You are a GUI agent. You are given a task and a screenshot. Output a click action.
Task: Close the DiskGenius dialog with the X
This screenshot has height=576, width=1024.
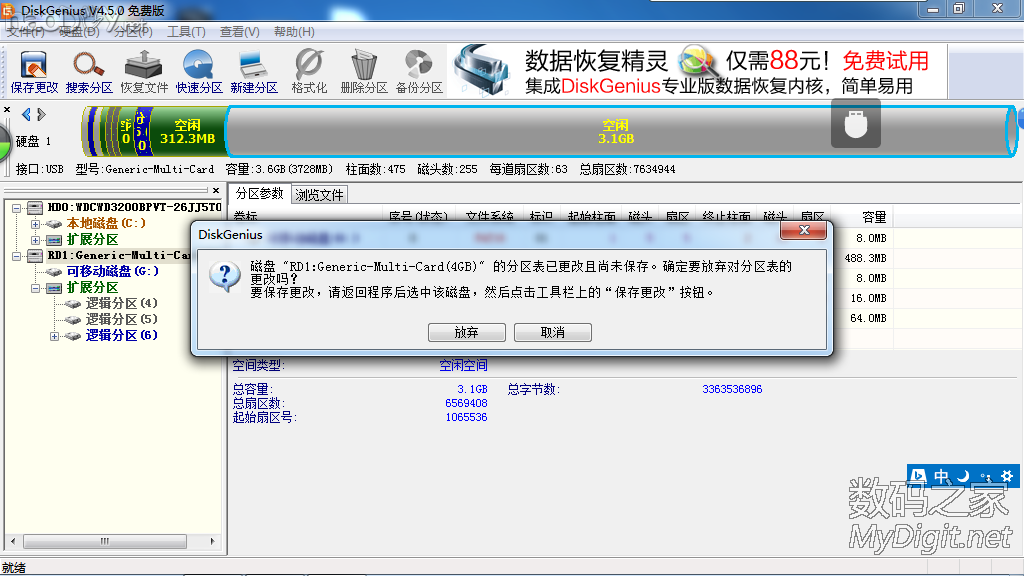pyautogui.click(x=804, y=231)
